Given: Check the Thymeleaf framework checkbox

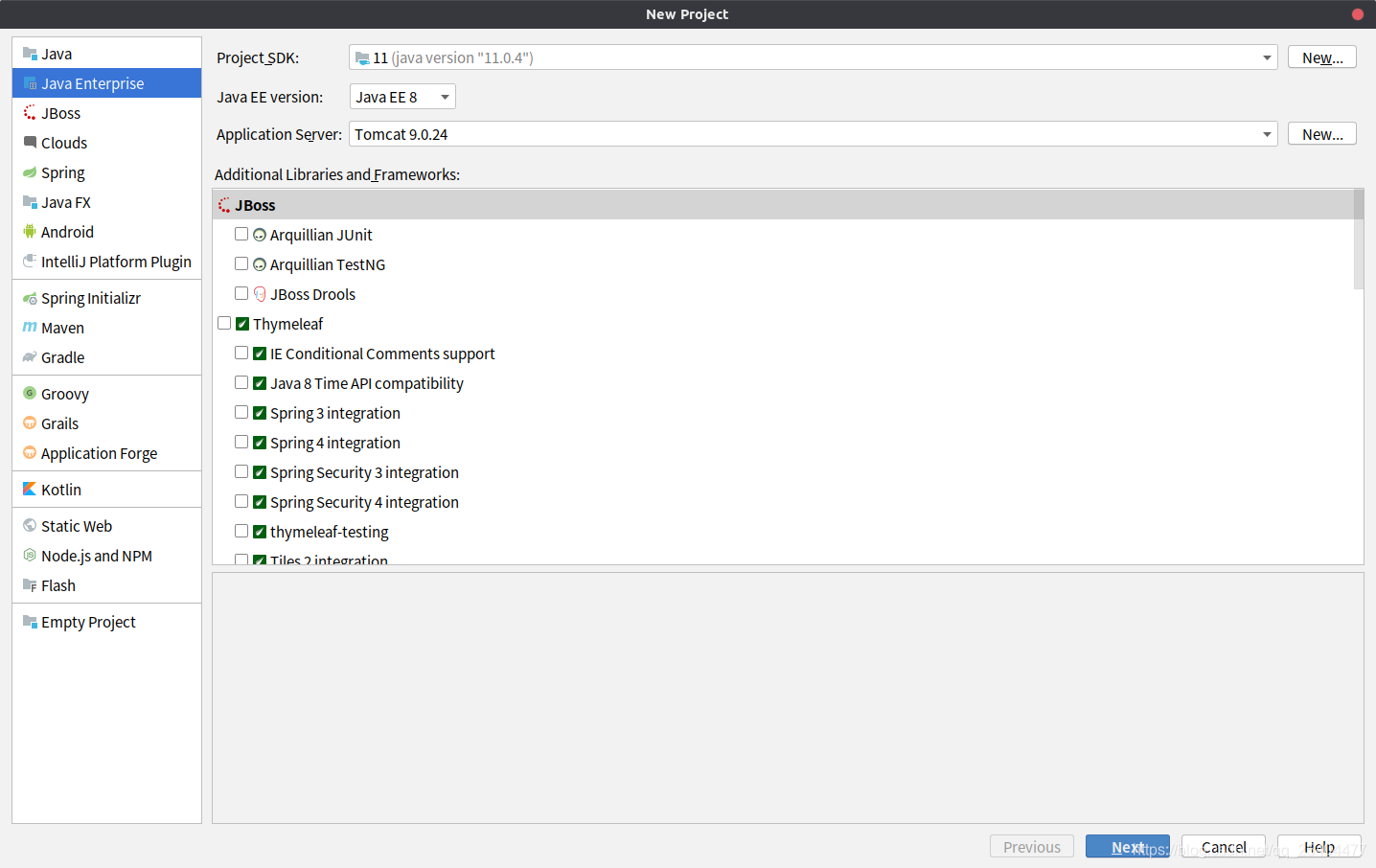Looking at the screenshot, I should pyautogui.click(x=224, y=323).
